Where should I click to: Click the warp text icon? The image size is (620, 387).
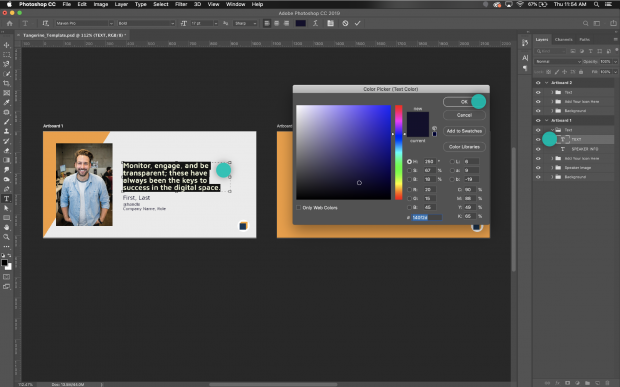tap(315, 23)
